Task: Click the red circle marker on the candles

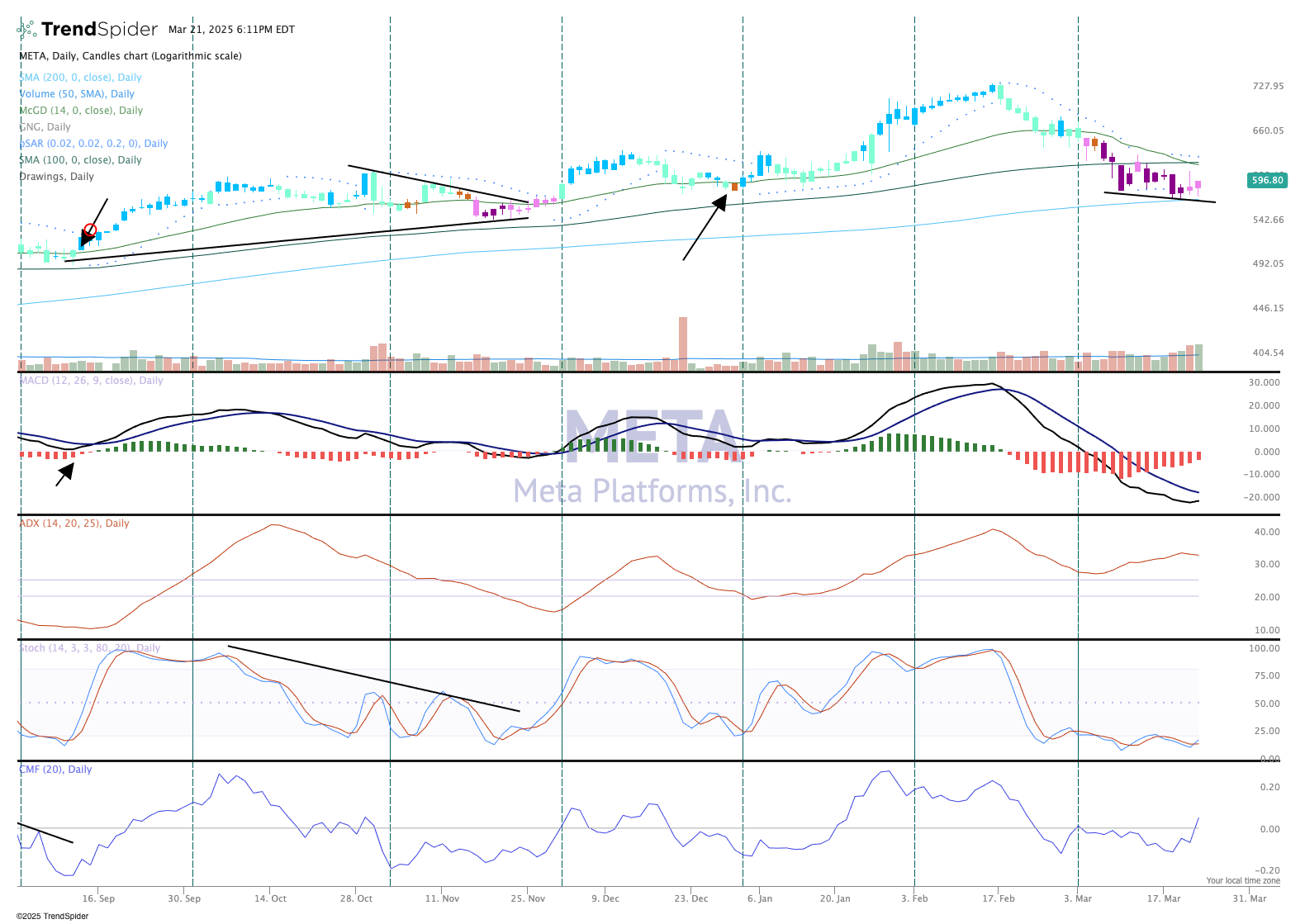Action: tap(90, 230)
